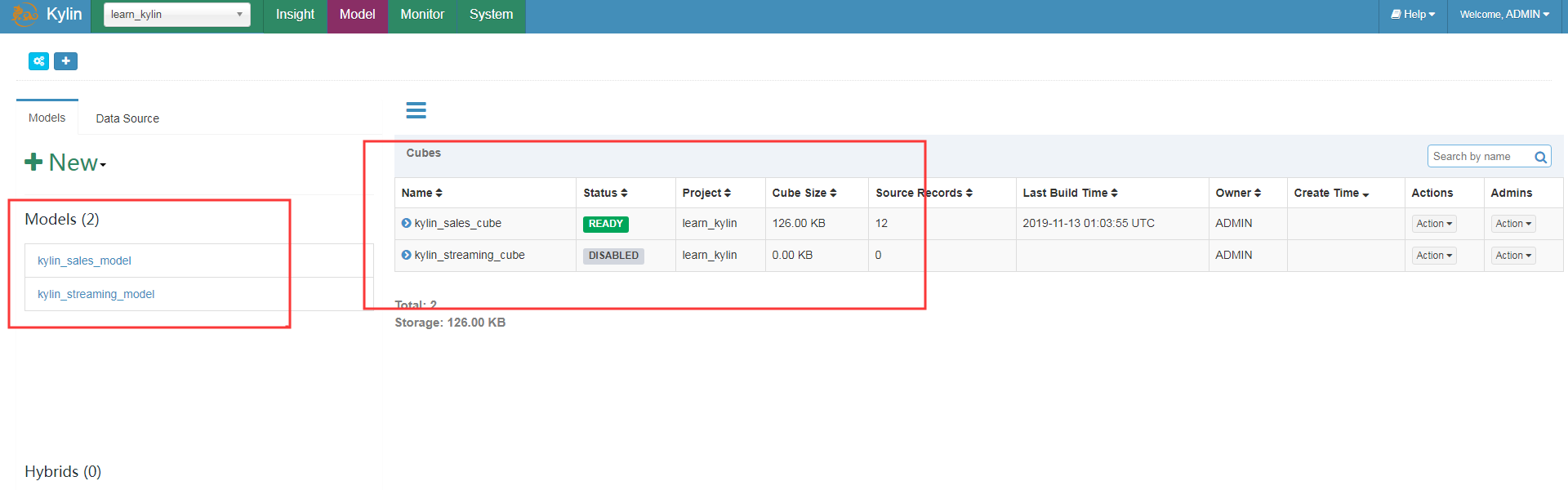
Task: Click the DISABLED status badge
Action: click(x=613, y=256)
